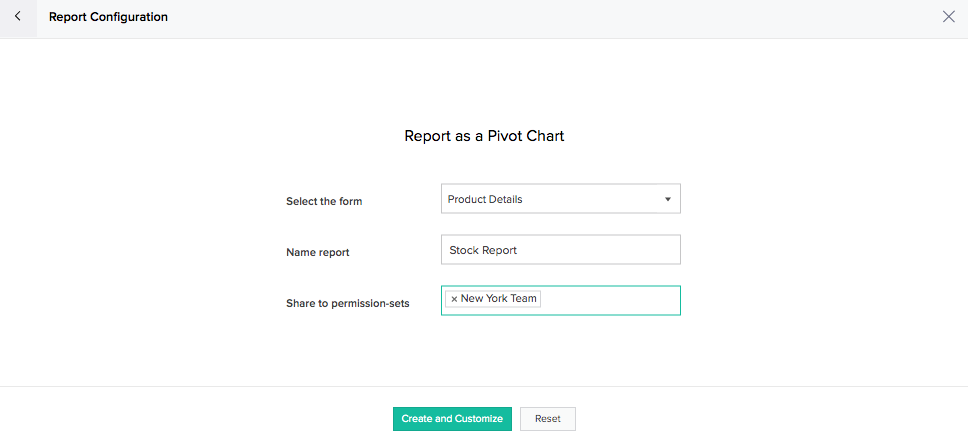This screenshot has width=968, height=445.
Task: Go back using the left chevron icon
Action: pos(18,17)
